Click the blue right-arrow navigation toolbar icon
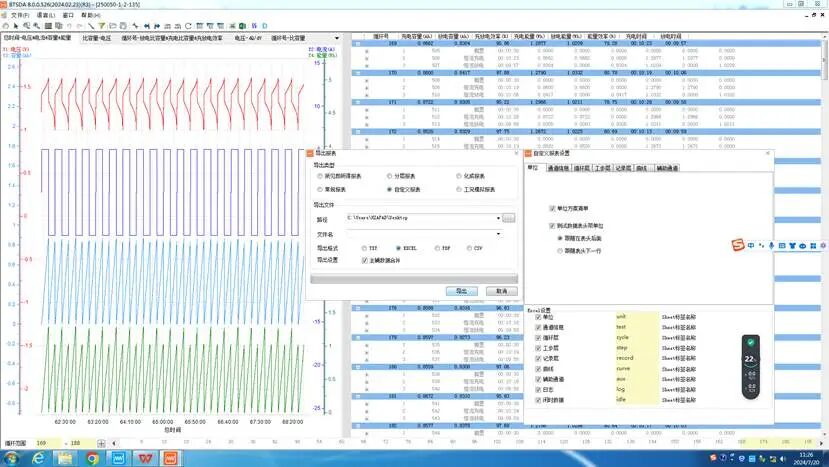Screen dimensions: 829x467 pos(157,26)
